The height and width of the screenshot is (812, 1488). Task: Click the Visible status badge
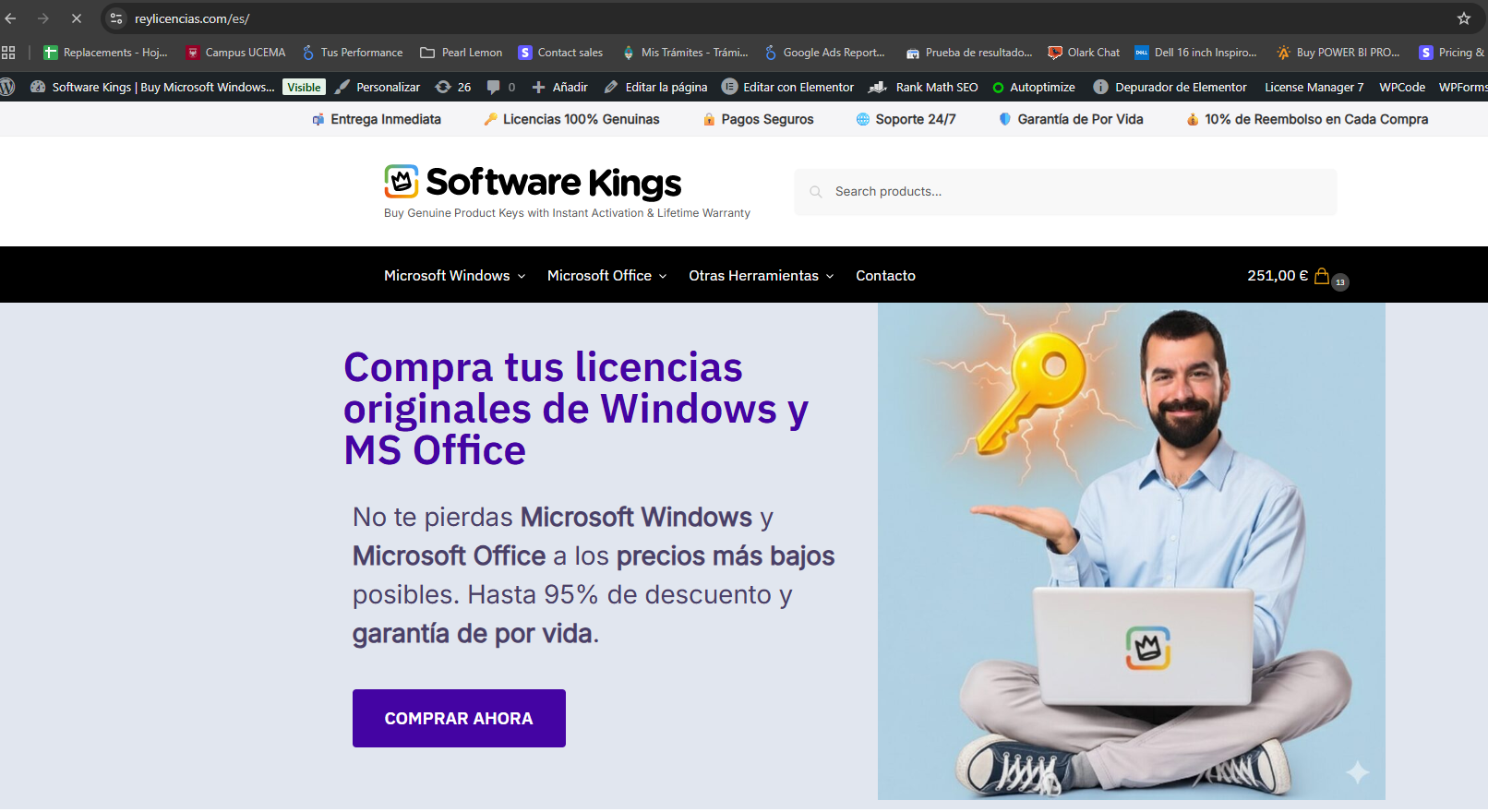(x=304, y=87)
